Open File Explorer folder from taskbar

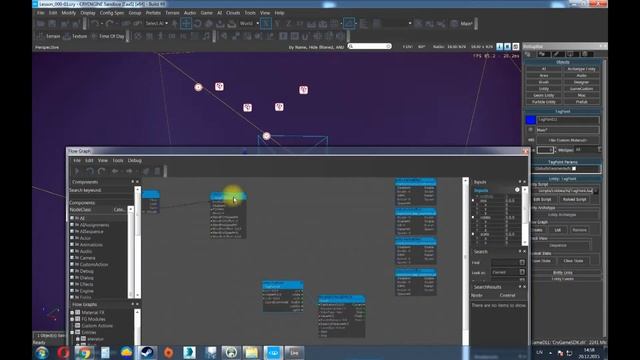[x=251, y=352]
